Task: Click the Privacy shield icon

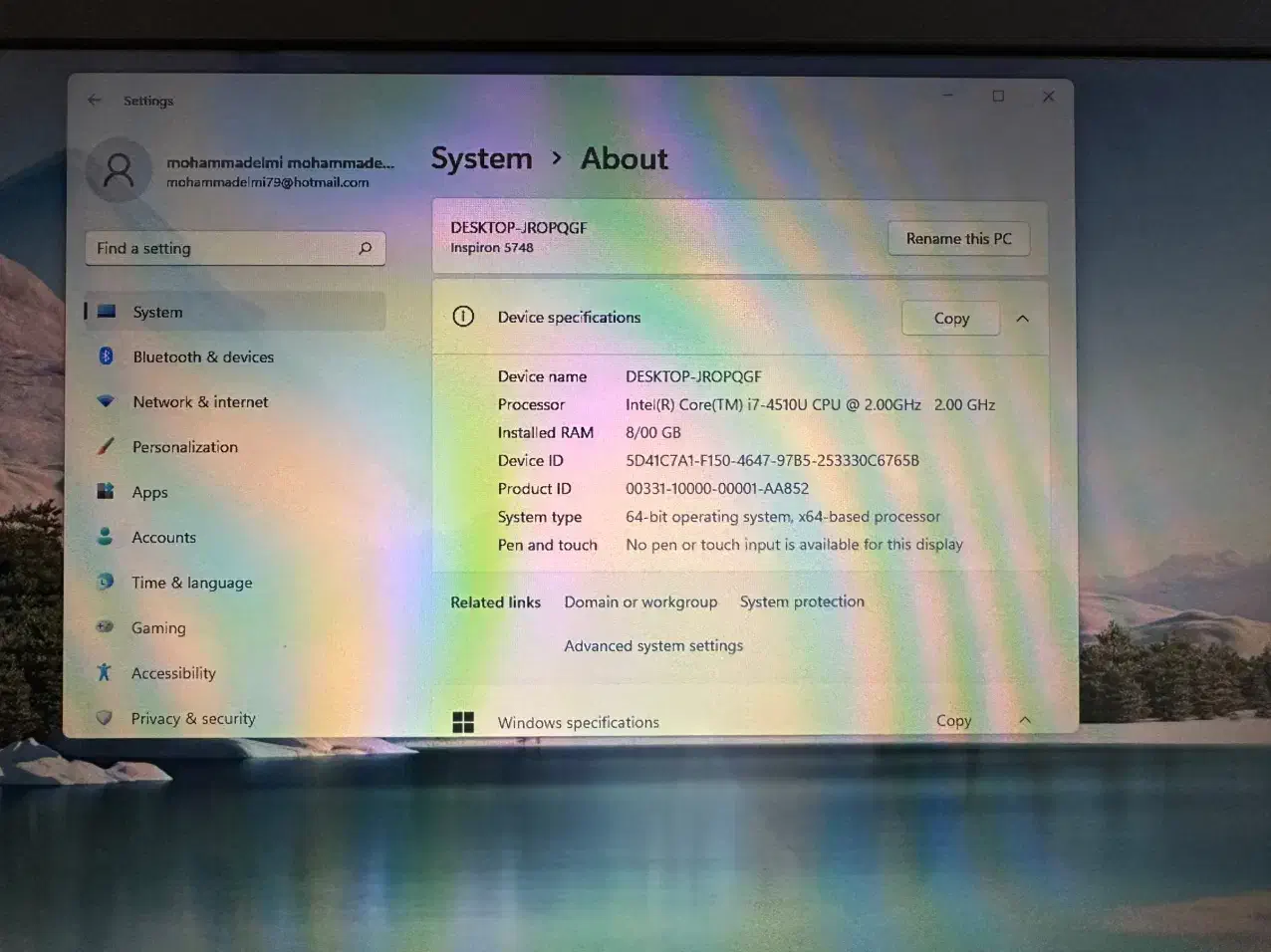Action: (x=104, y=717)
